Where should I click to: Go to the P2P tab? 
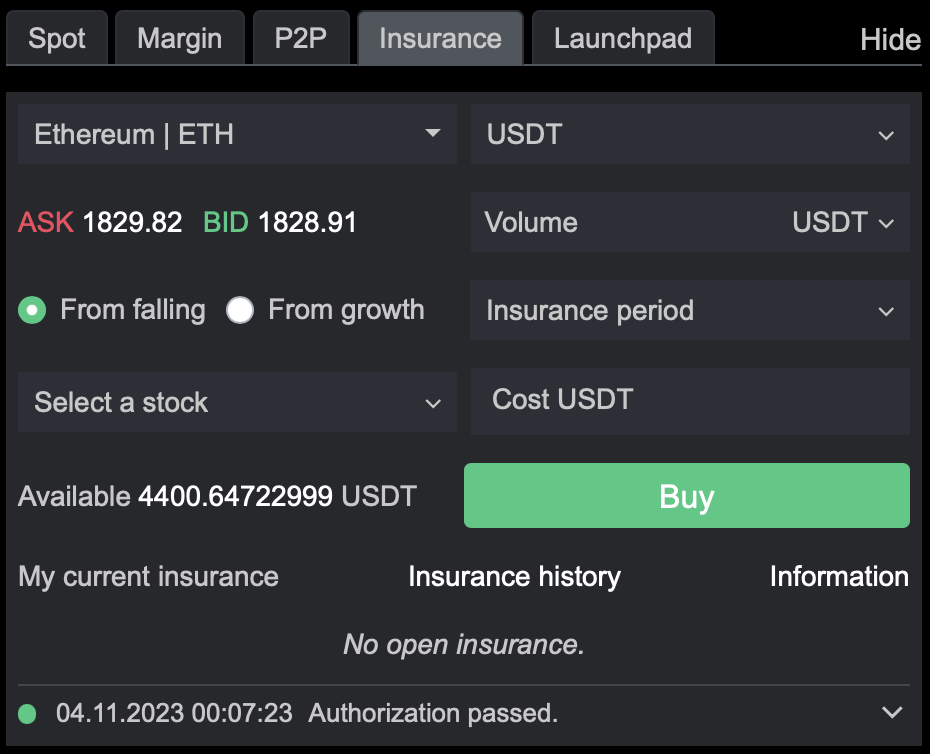301,39
